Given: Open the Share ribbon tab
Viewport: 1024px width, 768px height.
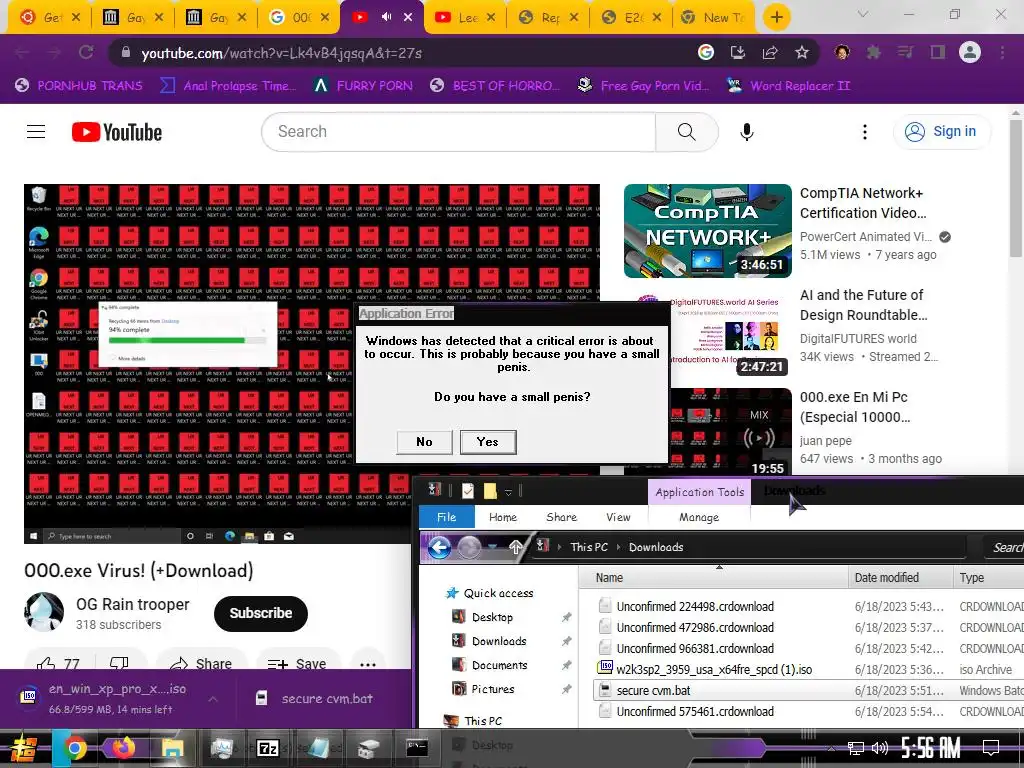Looking at the screenshot, I should (x=562, y=517).
